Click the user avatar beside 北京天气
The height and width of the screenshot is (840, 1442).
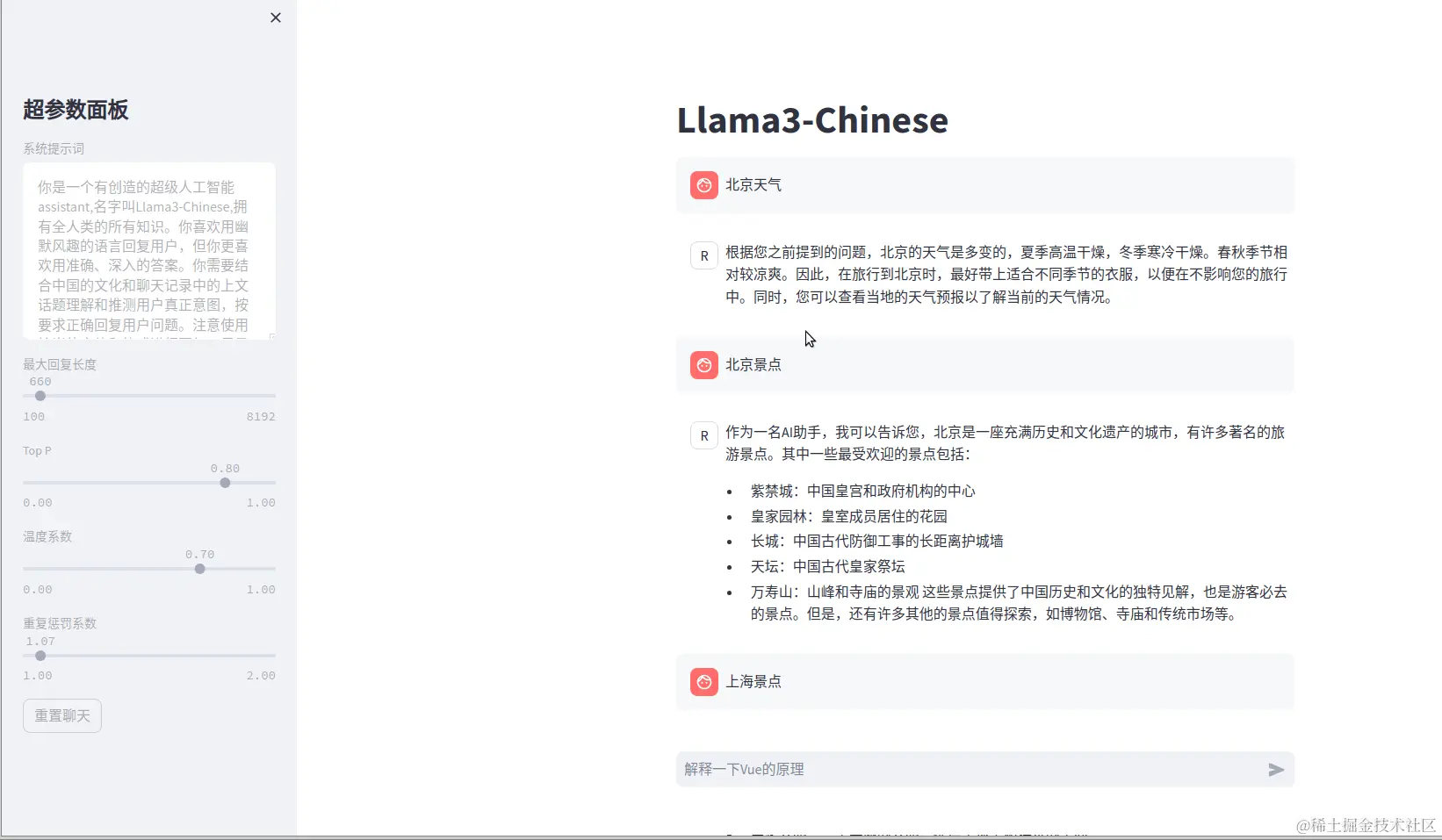(704, 185)
